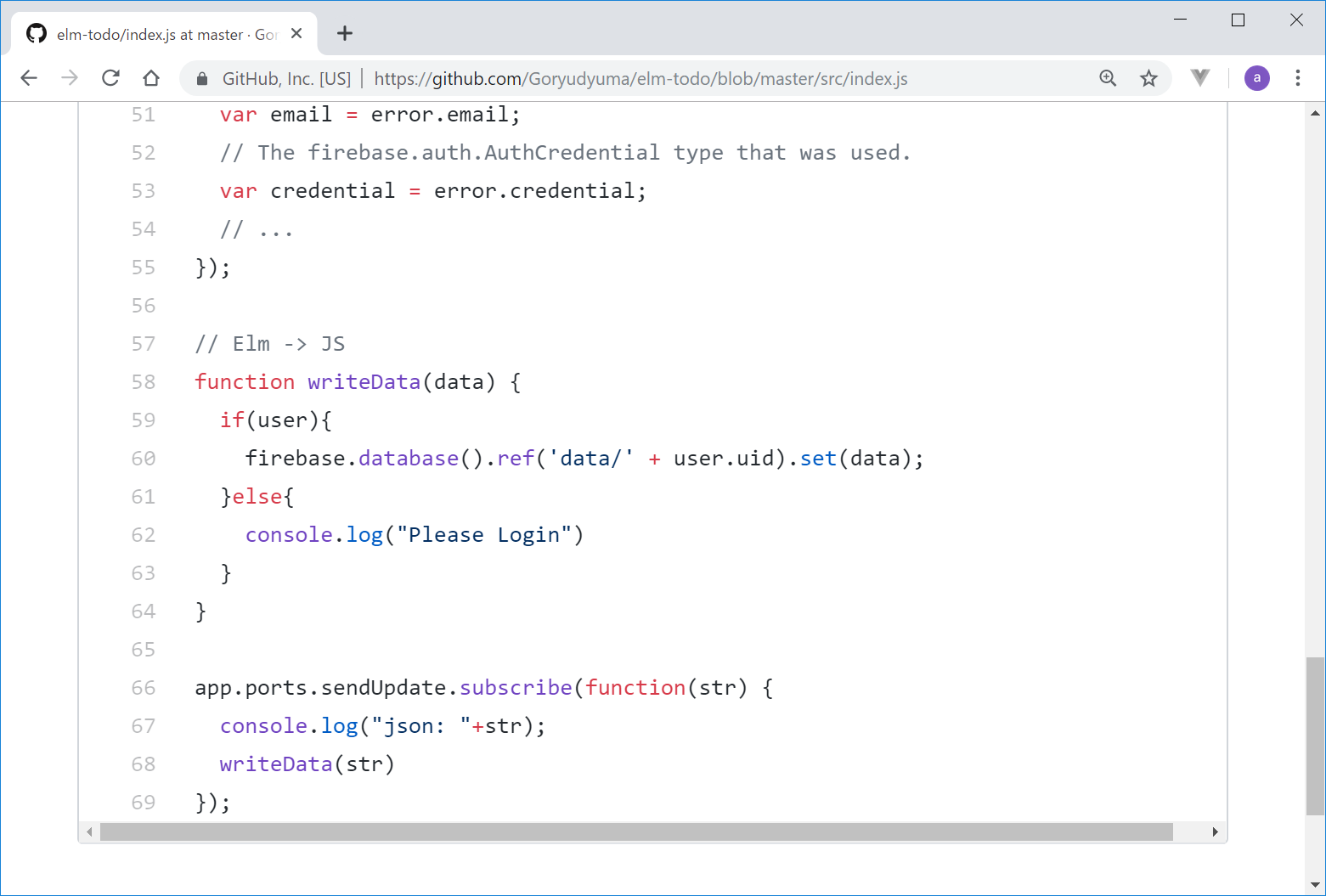Image resolution: width=1326 pixels, height=896 pixels.
Task: Open the Vue devtools extension icon
Action: (x=1199, y=78)
